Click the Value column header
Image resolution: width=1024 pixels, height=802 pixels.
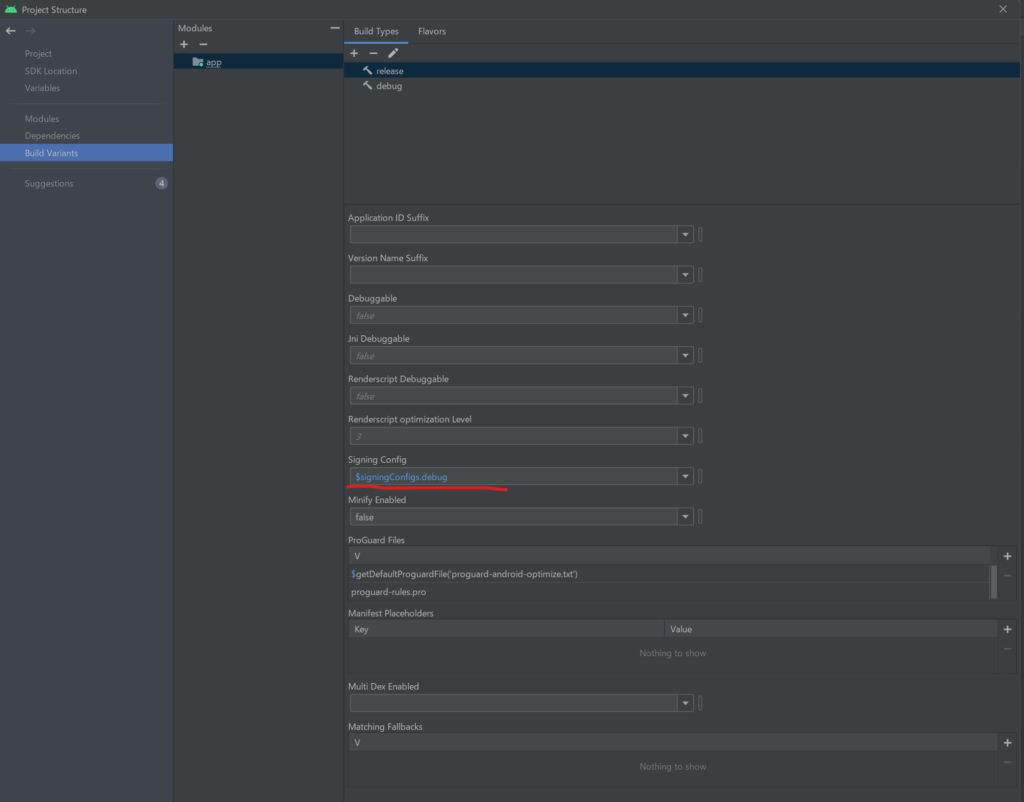tap(831, 630)
